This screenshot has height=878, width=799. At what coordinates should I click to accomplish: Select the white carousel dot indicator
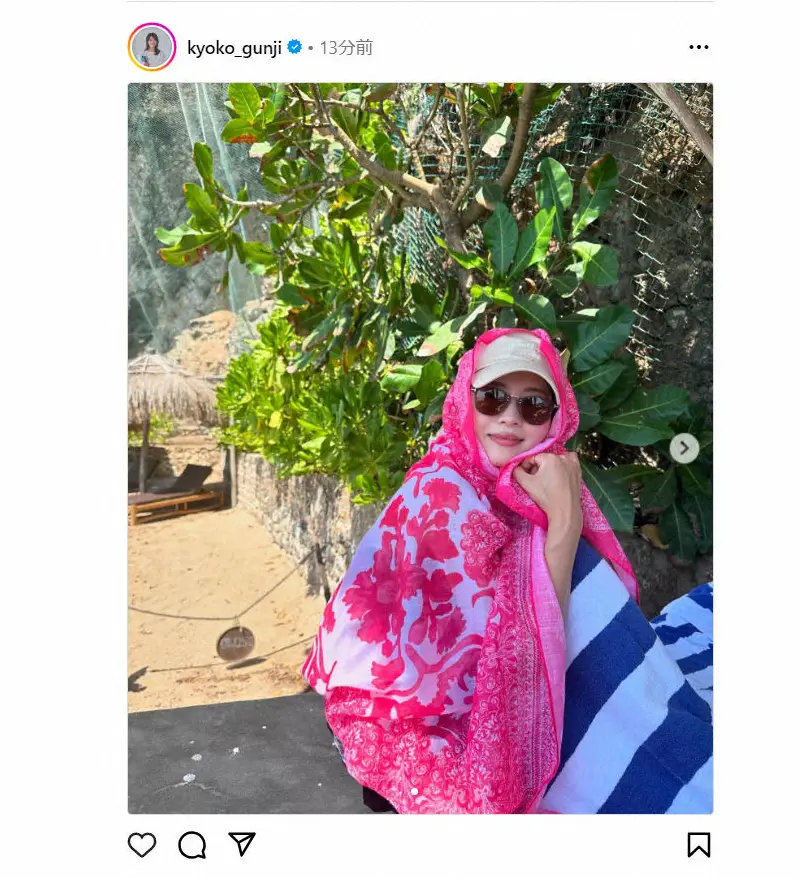point(414,791)
